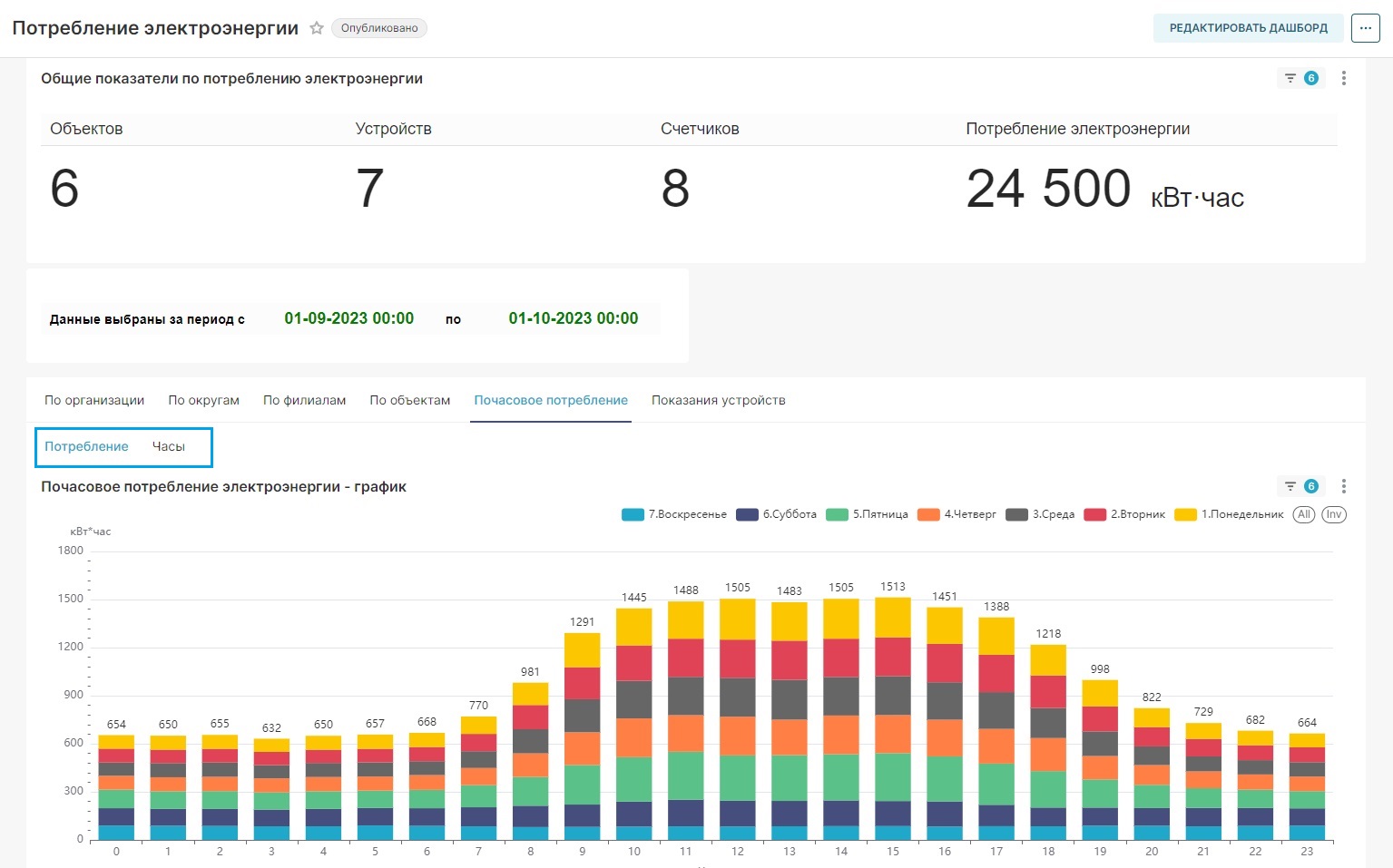Open kebab menu of general indicators panel
Viewport: 1393px width, 868px height.
1344,78
